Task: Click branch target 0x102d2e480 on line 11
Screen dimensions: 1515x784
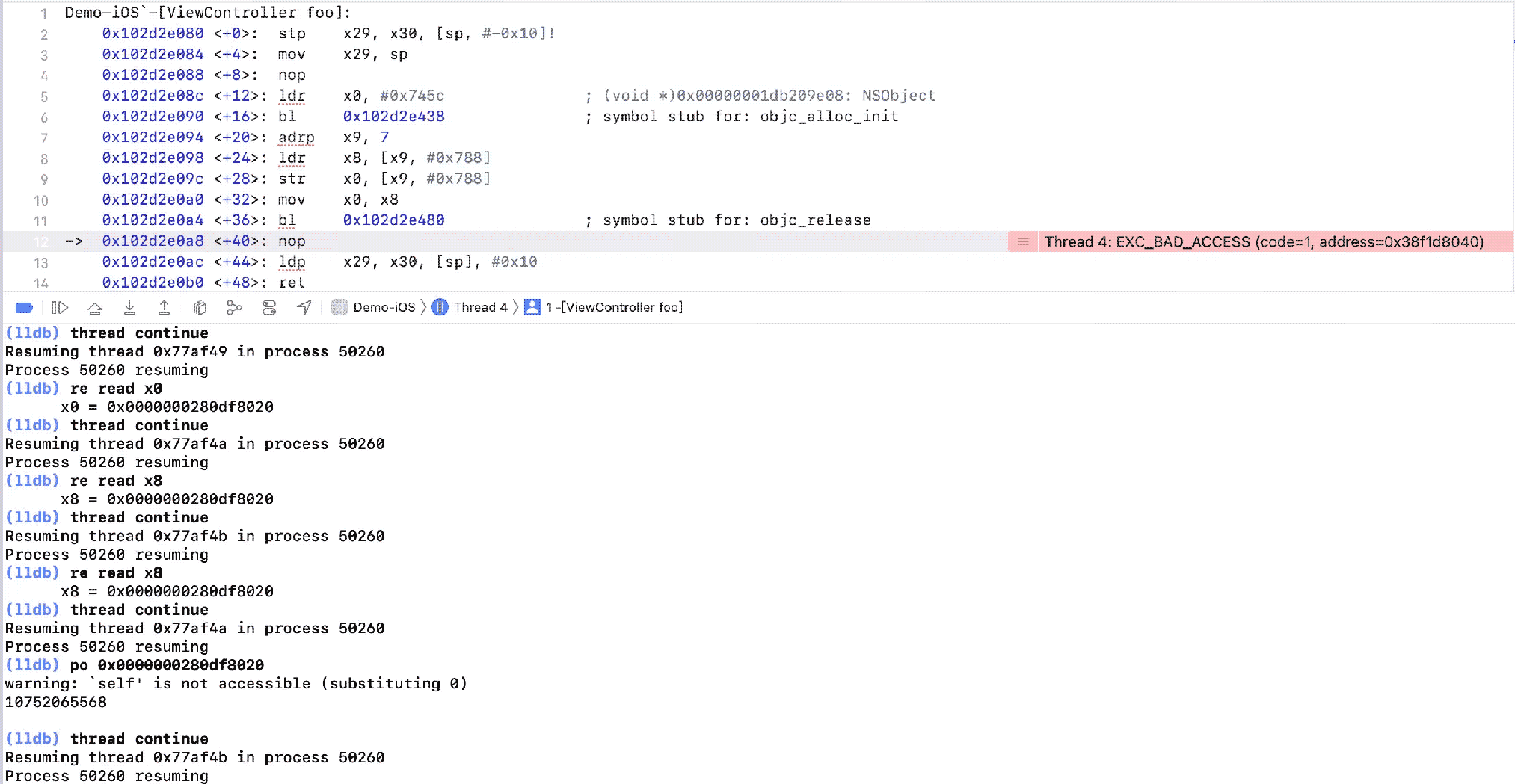Action: 394,220
